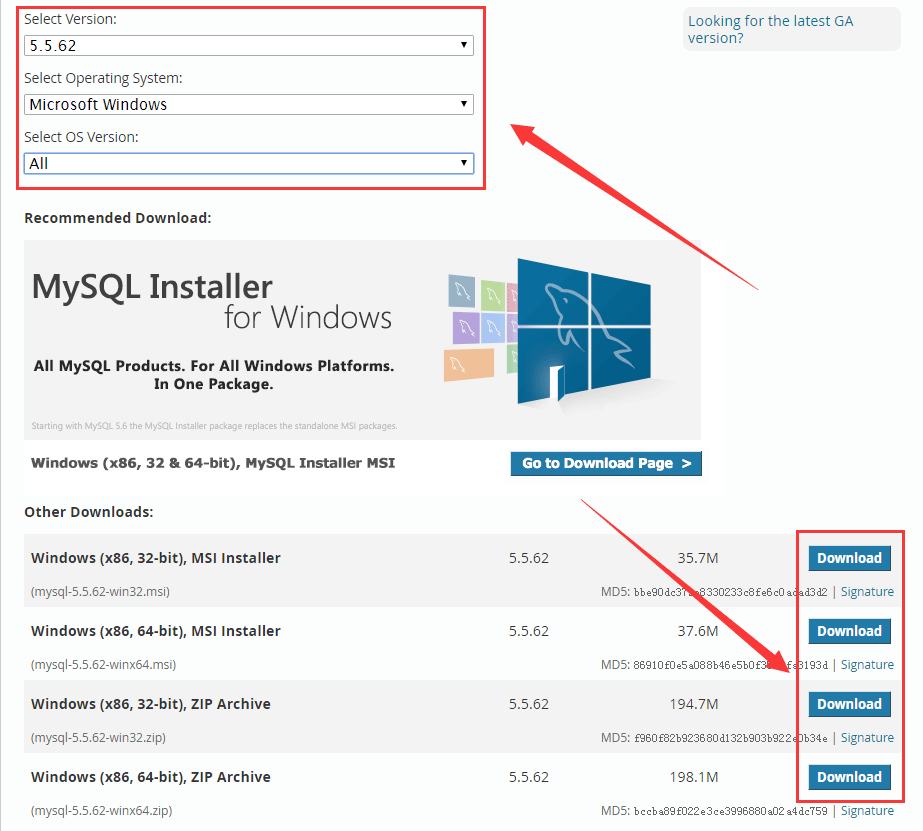Open the Select Operating System dropdown
Image resolution: width=923 pixels, height=831 pixels.
[248, 104]
